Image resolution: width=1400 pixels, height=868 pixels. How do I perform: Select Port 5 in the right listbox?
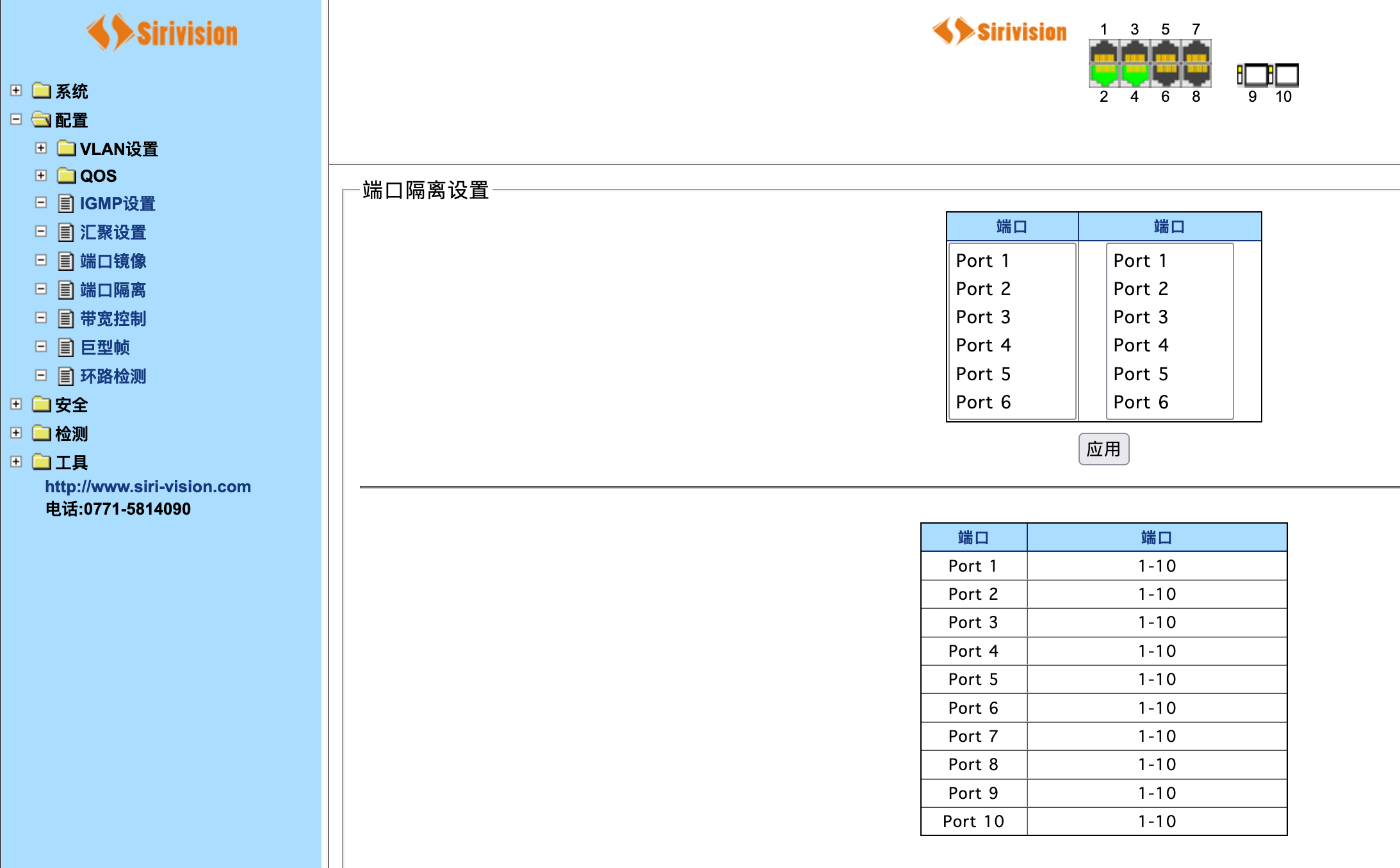coord(1141,374)
